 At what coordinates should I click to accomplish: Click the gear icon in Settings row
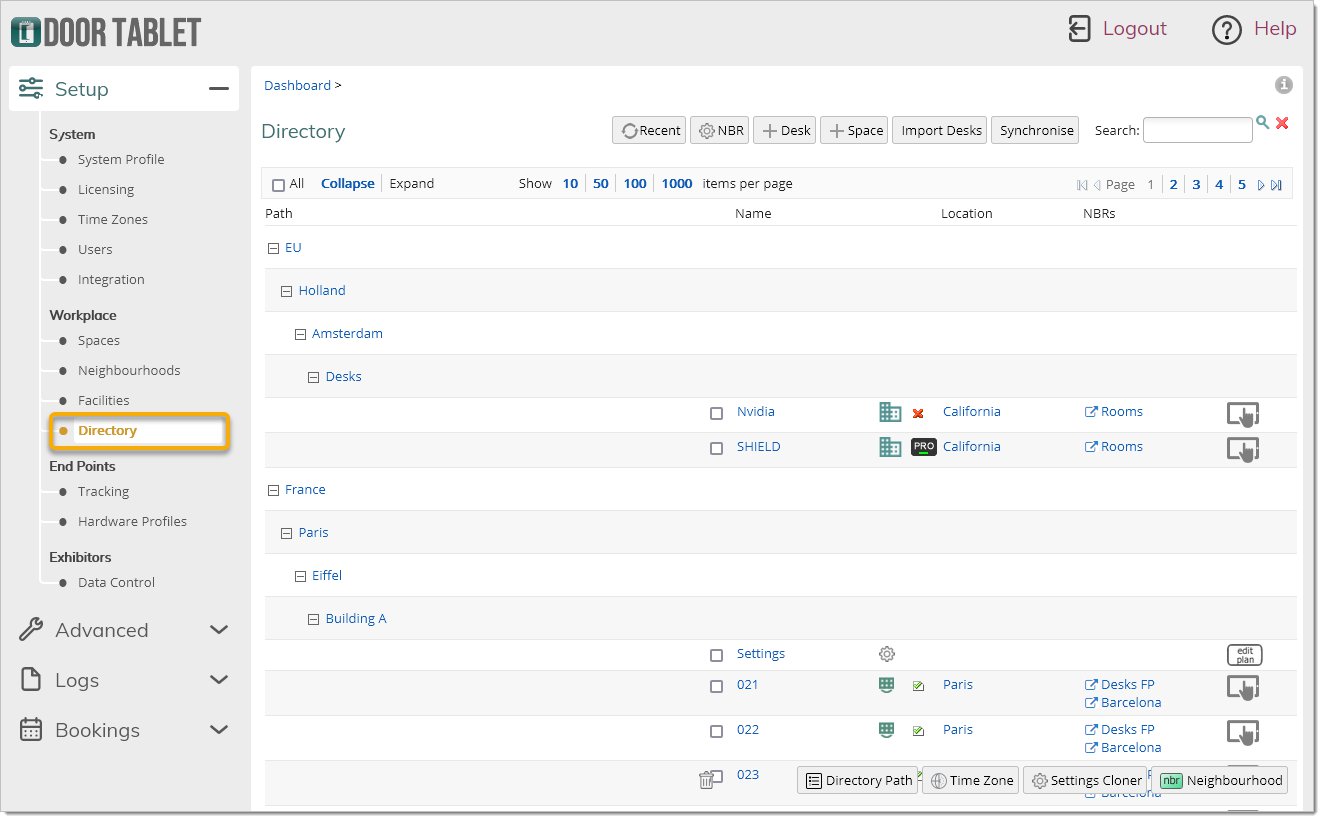[886, 654]
